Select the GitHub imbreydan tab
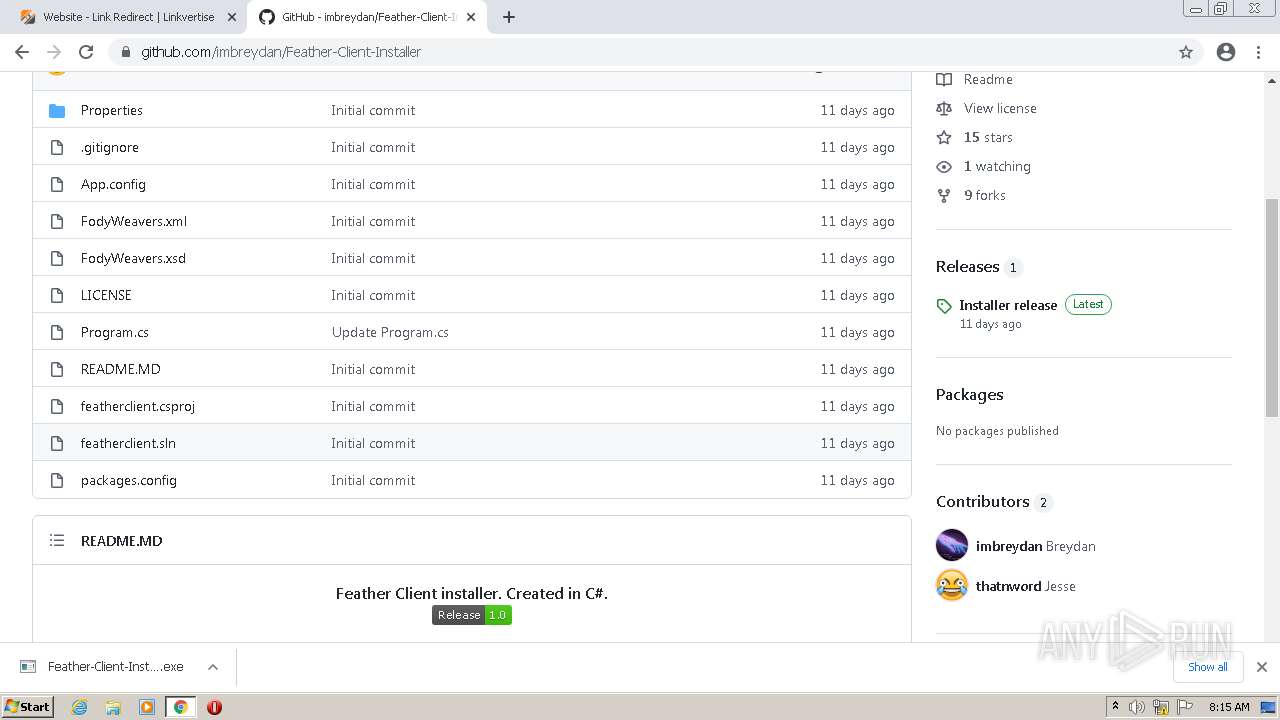1280x720 pixels. (368, 17)
